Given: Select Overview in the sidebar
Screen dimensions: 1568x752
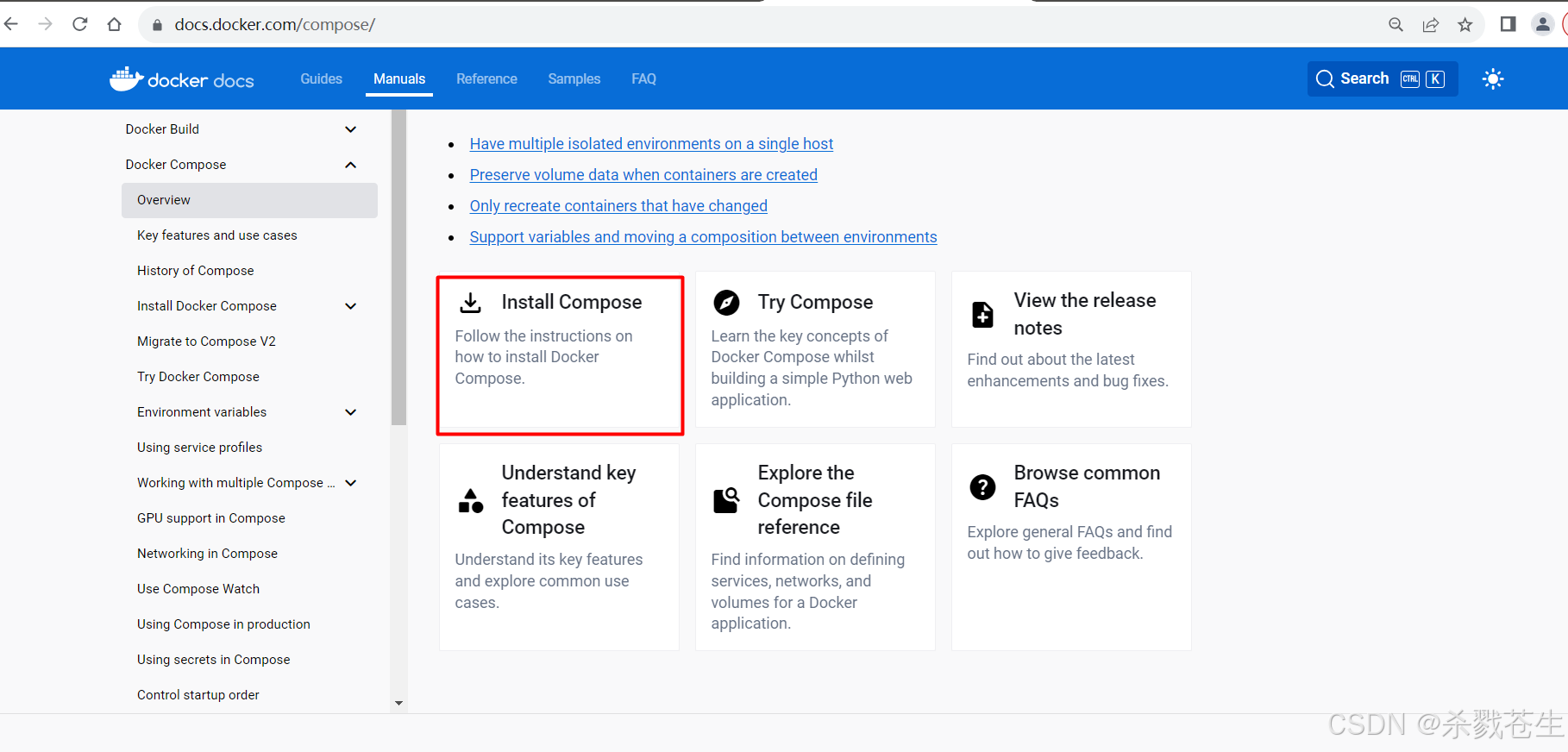Looking at the screenshot, I should [249, 200].
